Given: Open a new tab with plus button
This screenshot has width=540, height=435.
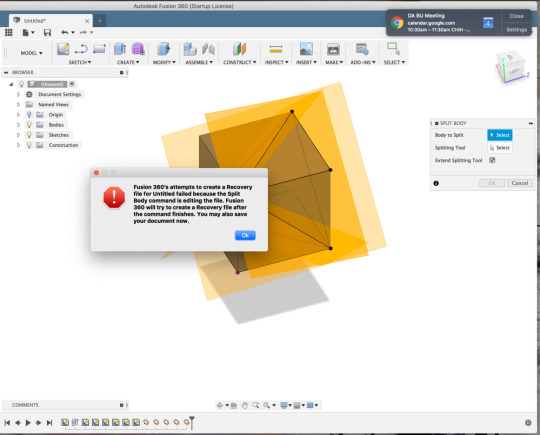Looking at the screenshot, I should point(100,21).
